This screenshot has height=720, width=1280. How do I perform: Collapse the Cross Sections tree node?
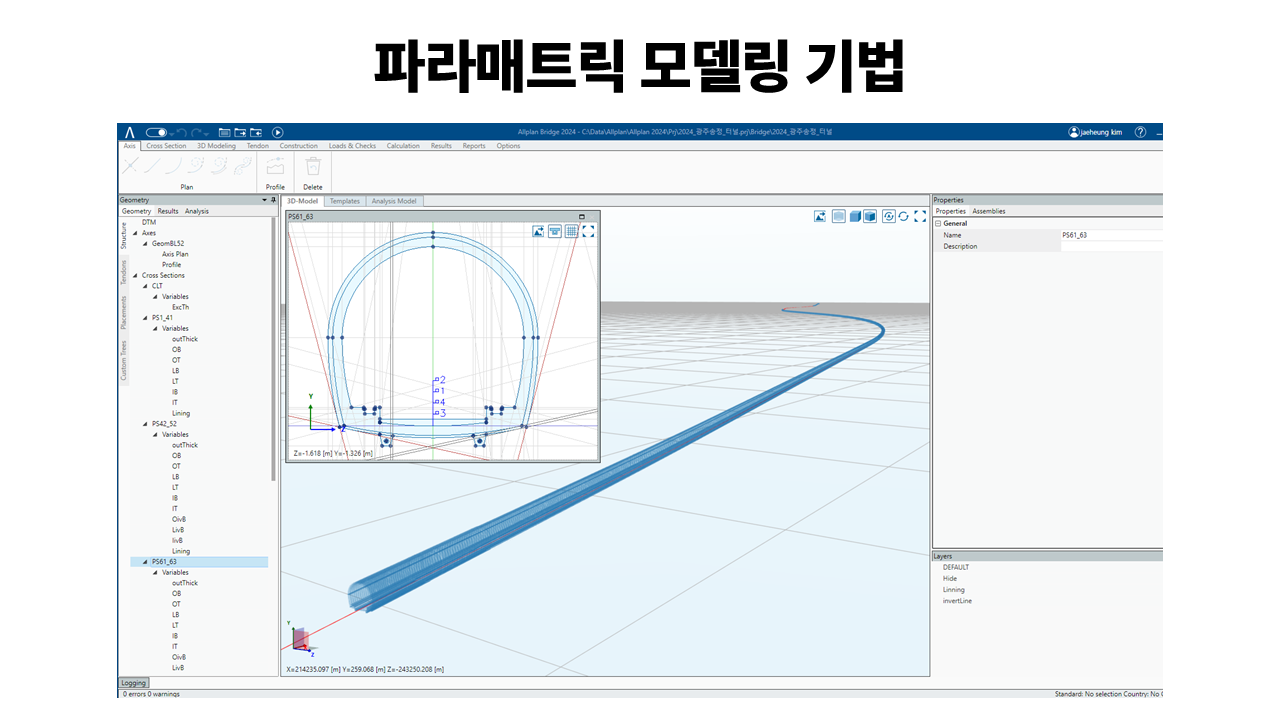coord(135,275)
